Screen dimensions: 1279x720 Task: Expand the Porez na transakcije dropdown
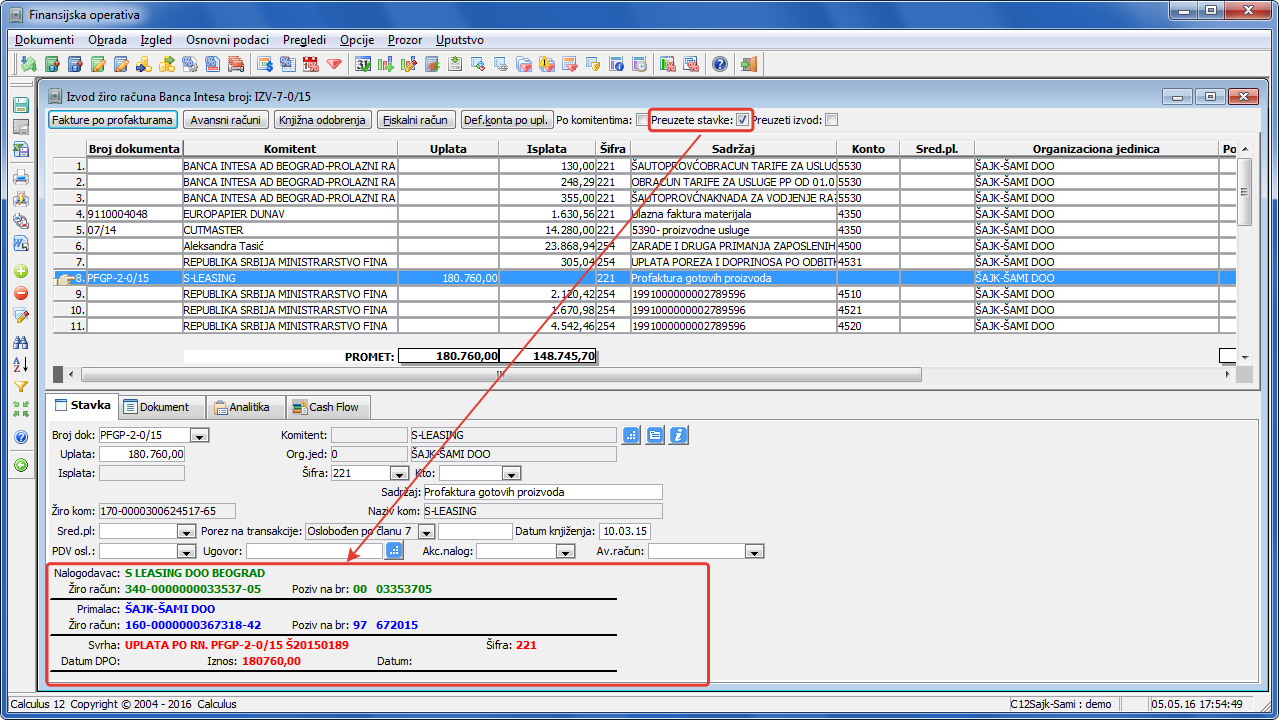coord(426,532)
